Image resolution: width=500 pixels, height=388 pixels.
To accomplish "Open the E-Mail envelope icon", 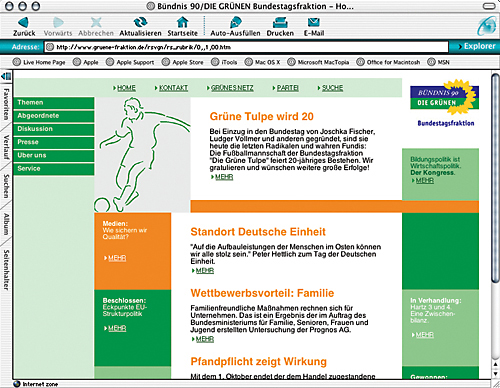I will coord(314,22).
